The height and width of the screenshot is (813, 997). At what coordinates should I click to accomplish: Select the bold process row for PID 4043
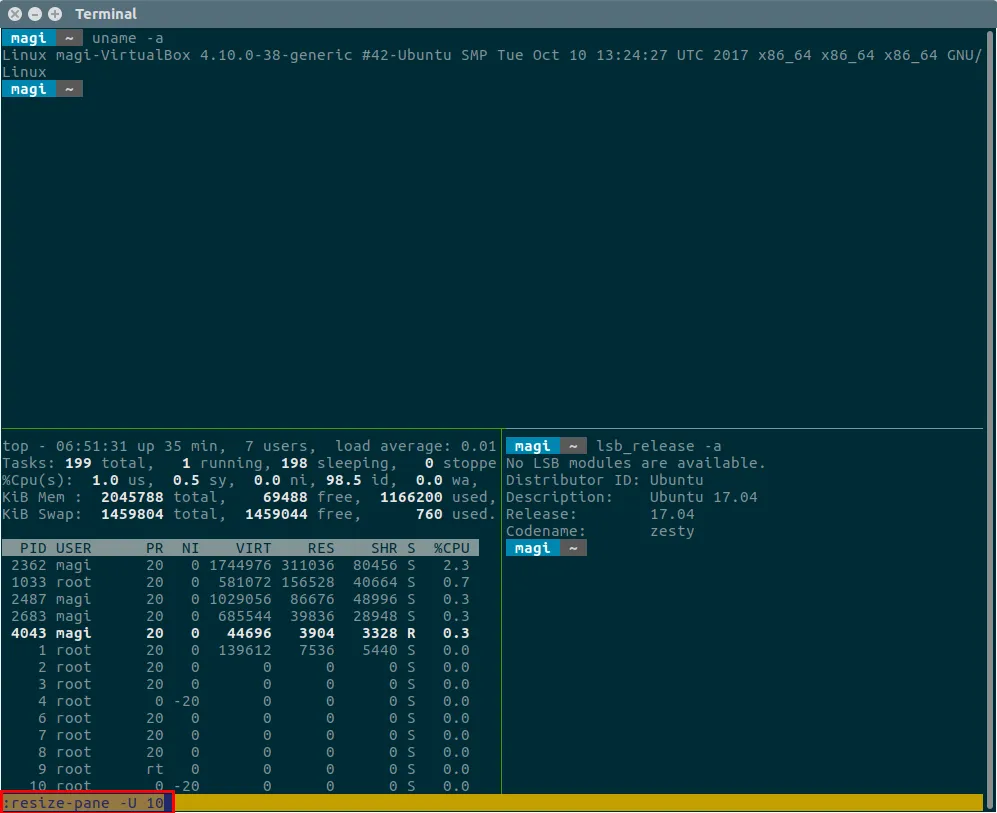[240, 633]
